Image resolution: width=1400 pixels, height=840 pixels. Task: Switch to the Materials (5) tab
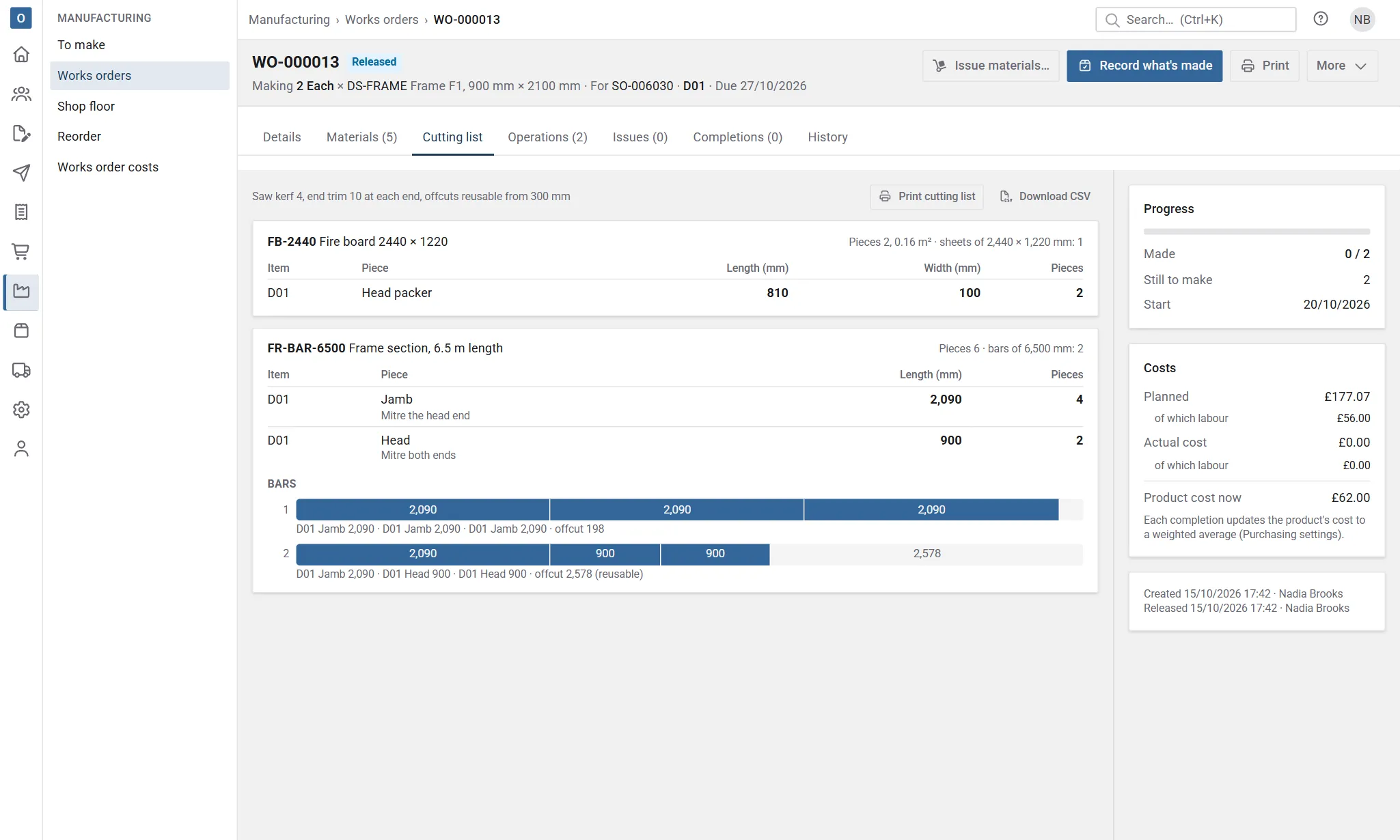361,137
